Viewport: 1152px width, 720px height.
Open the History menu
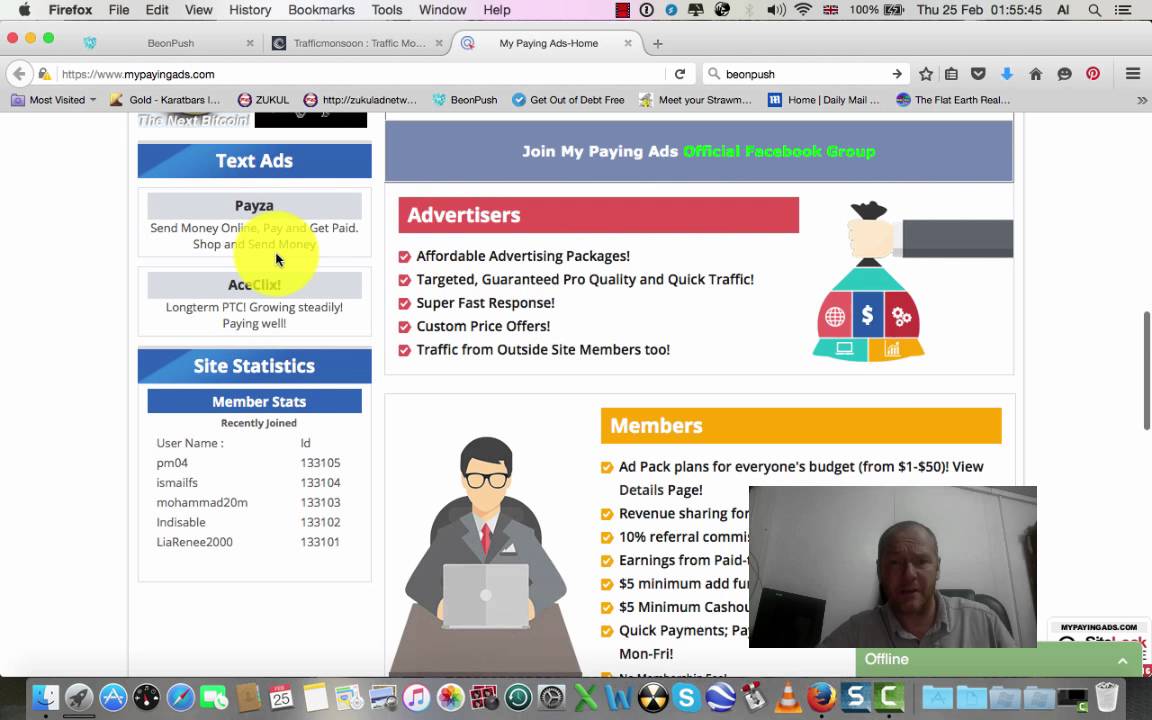tap(250, 10)
